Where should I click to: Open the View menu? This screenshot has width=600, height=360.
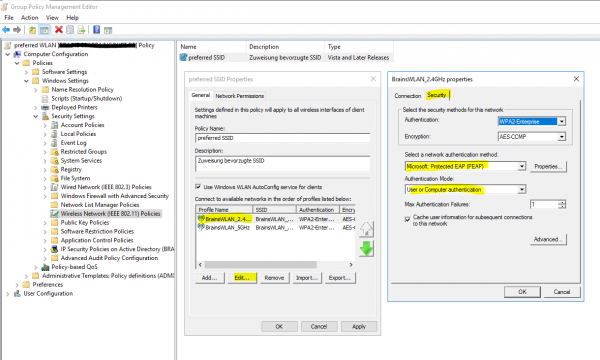[x=52, y=18]
